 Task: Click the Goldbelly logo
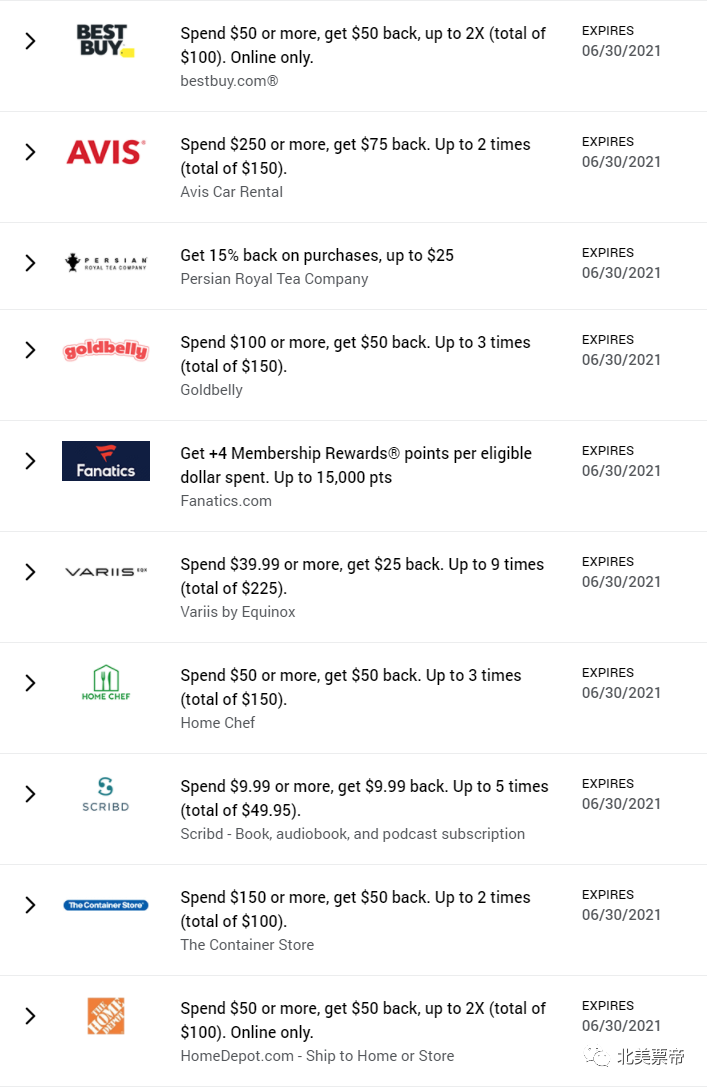point(105,349)
